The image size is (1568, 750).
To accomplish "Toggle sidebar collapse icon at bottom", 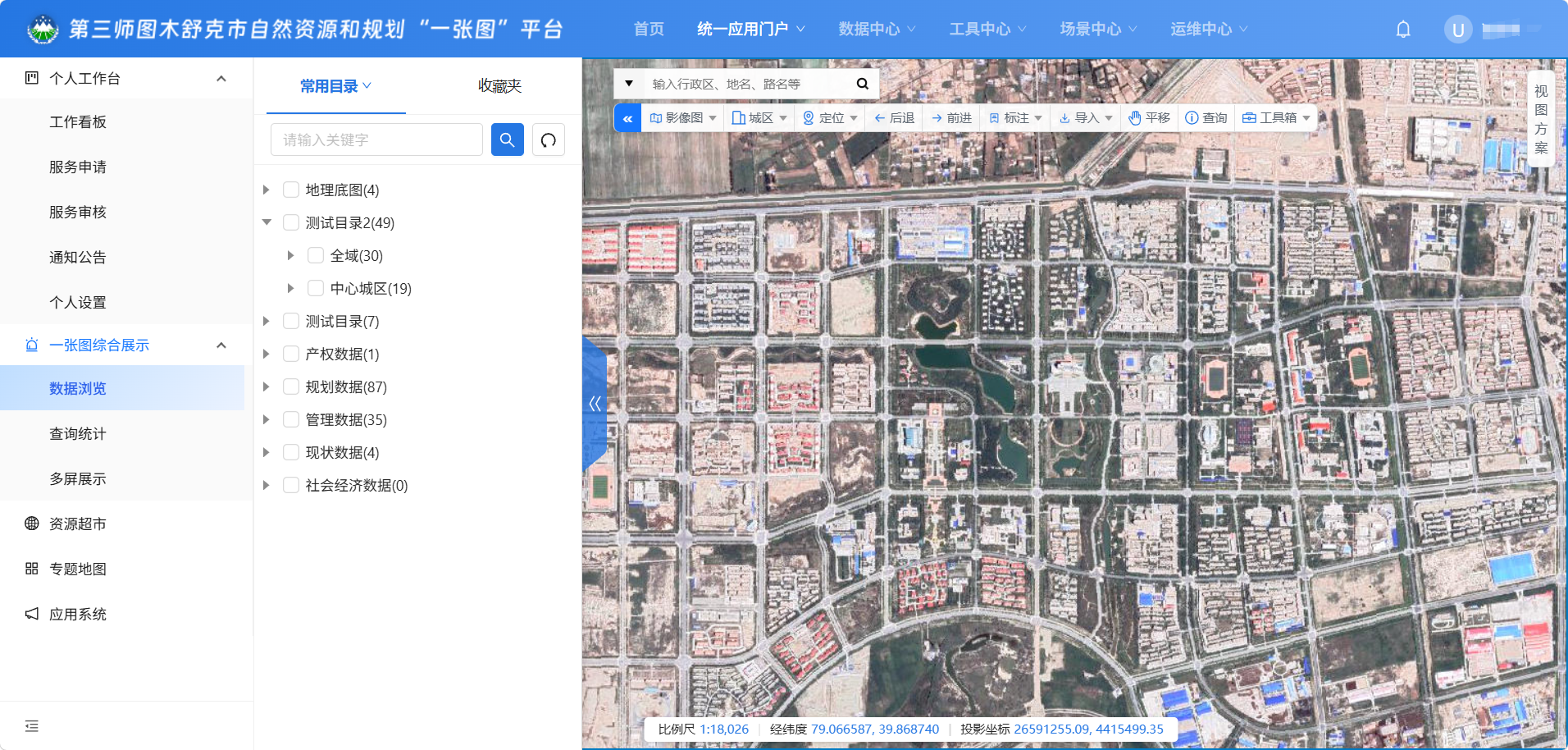I will coord(32,726).
